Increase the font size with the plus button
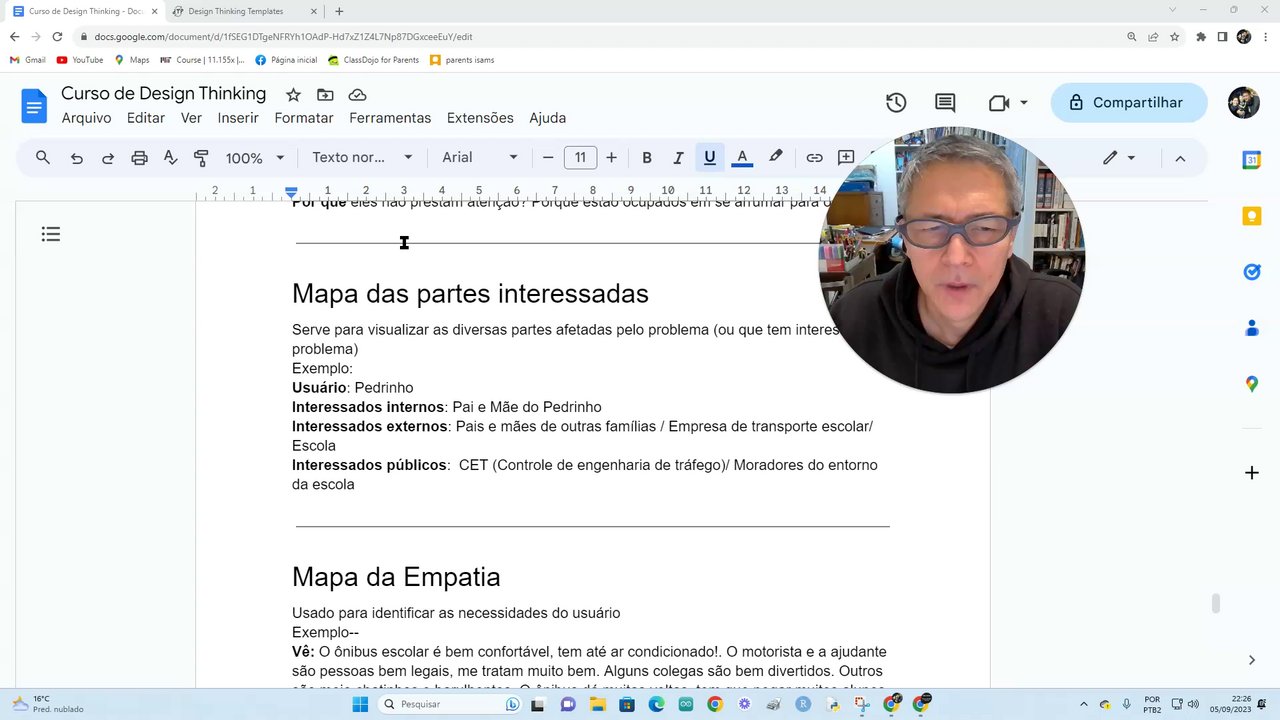 pyautogui.click(x=611, y=157)
